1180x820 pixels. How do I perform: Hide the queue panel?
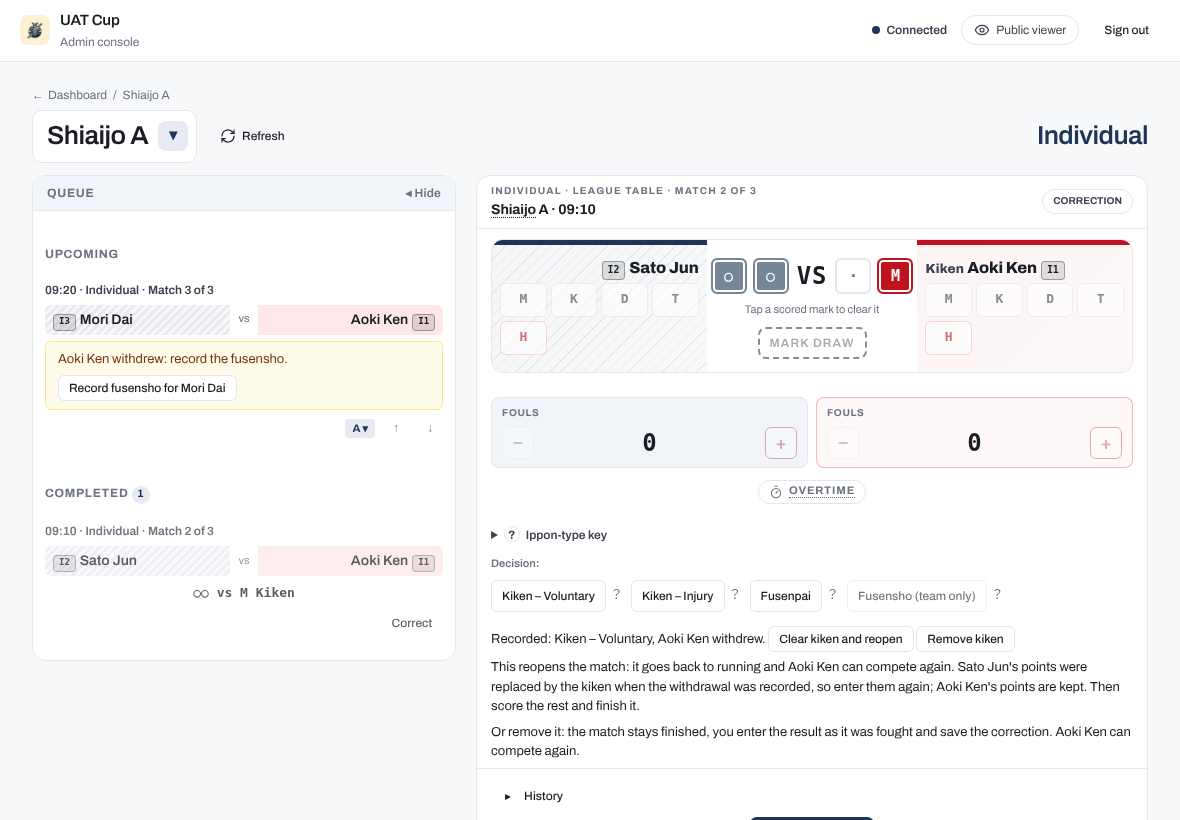click(422, 193)
